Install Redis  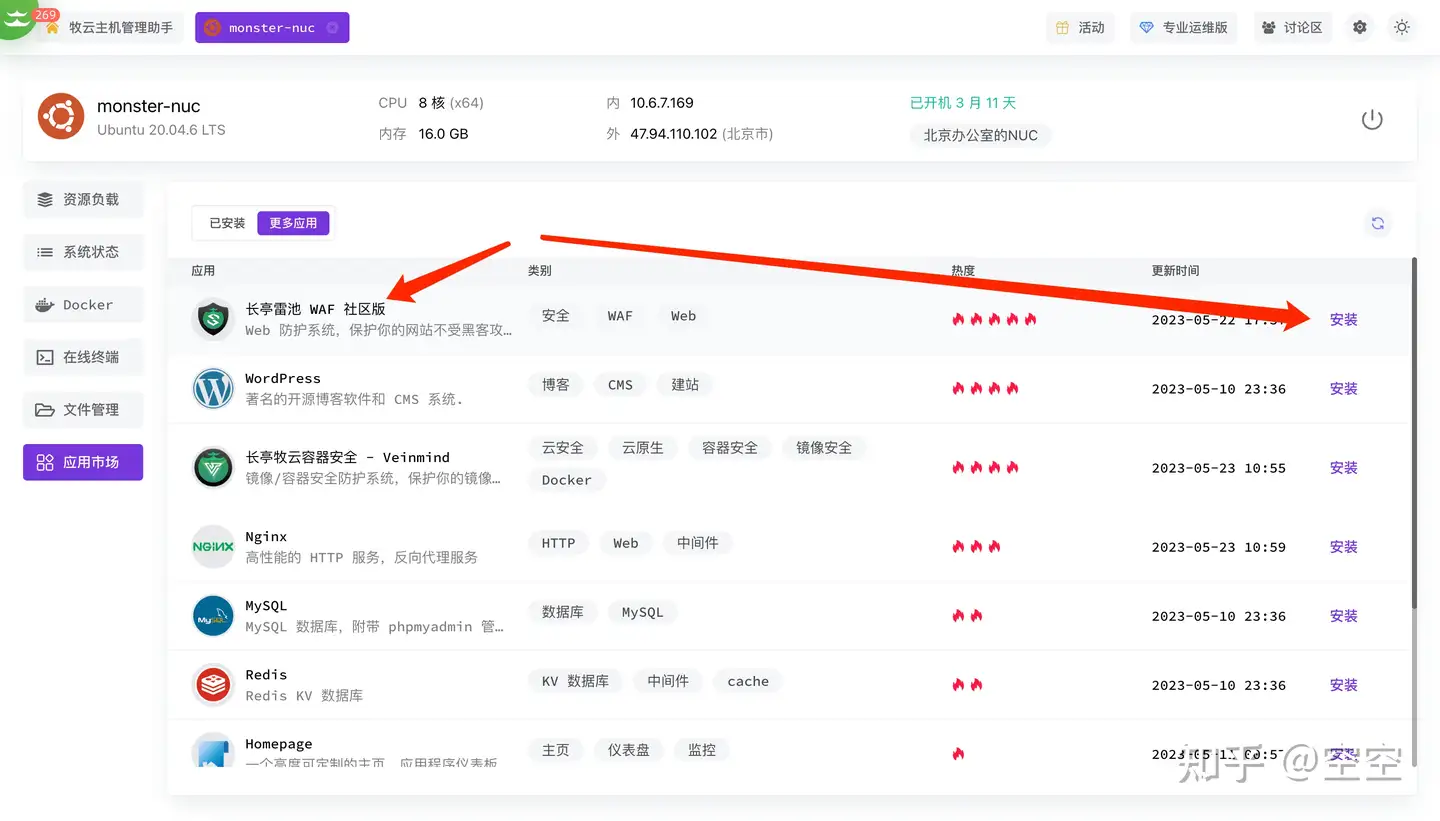1344,685
